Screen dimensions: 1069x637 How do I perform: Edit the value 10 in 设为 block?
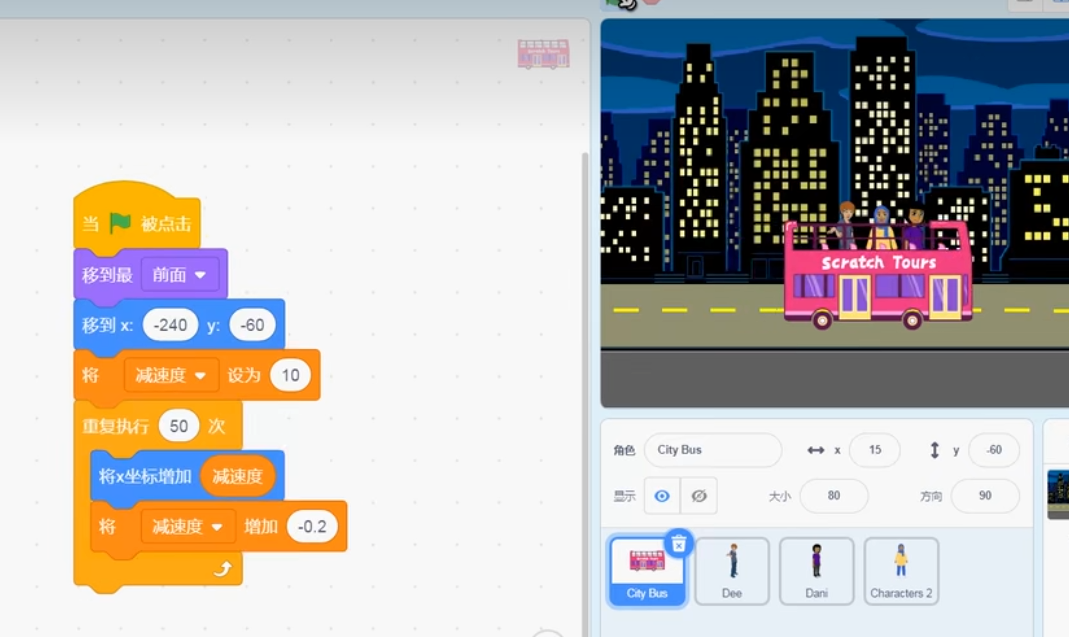pos(290,375)
